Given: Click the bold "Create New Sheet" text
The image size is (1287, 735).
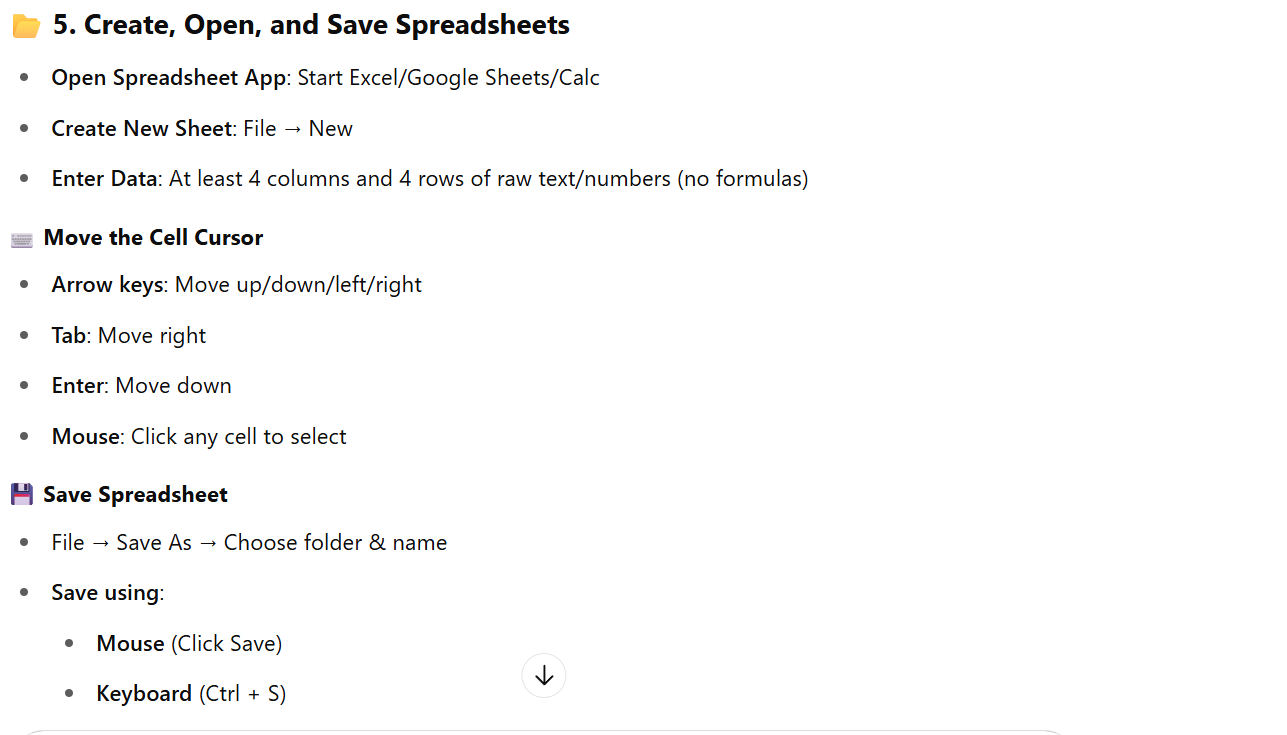Looking at the screenshot, I should pos(141,129).
